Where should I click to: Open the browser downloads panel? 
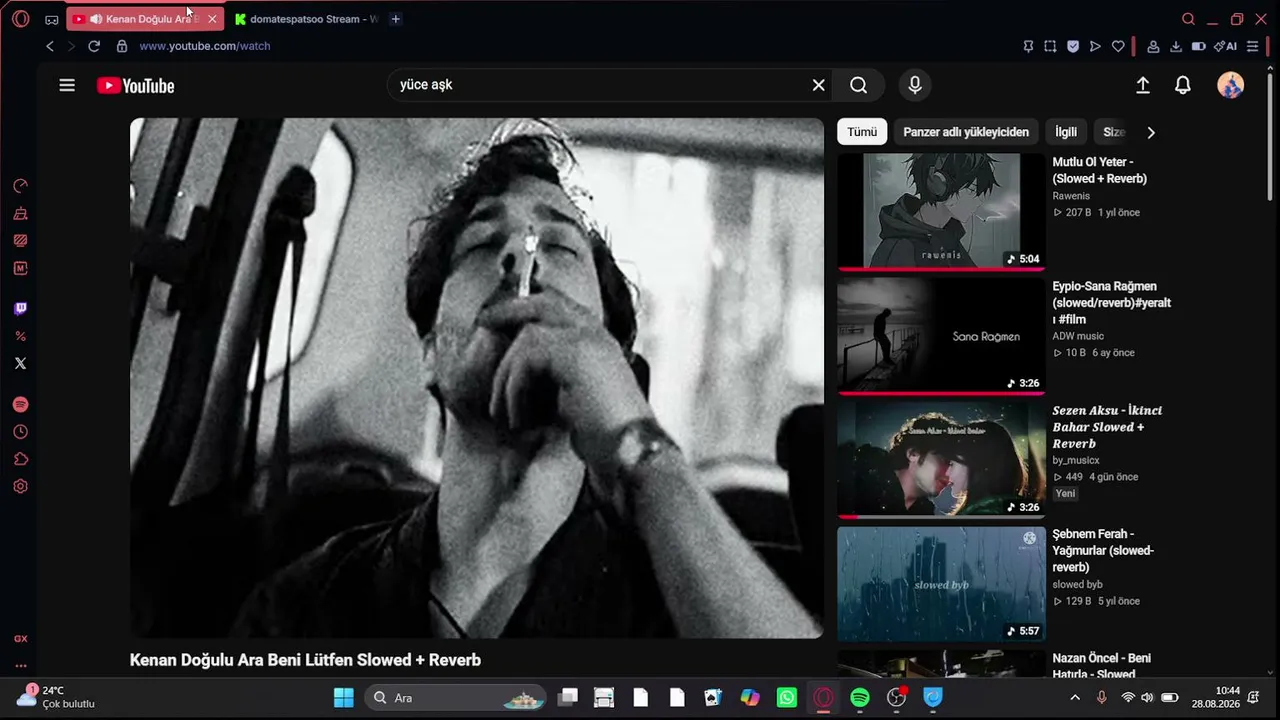click(x=1176, y=46)
